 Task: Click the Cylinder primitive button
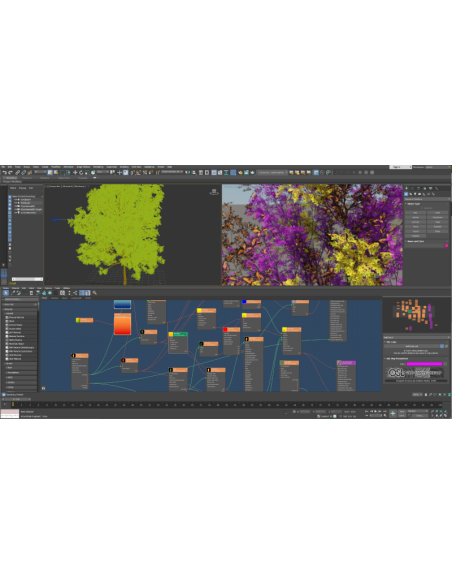pyautogui.click(x=416, y=222)
